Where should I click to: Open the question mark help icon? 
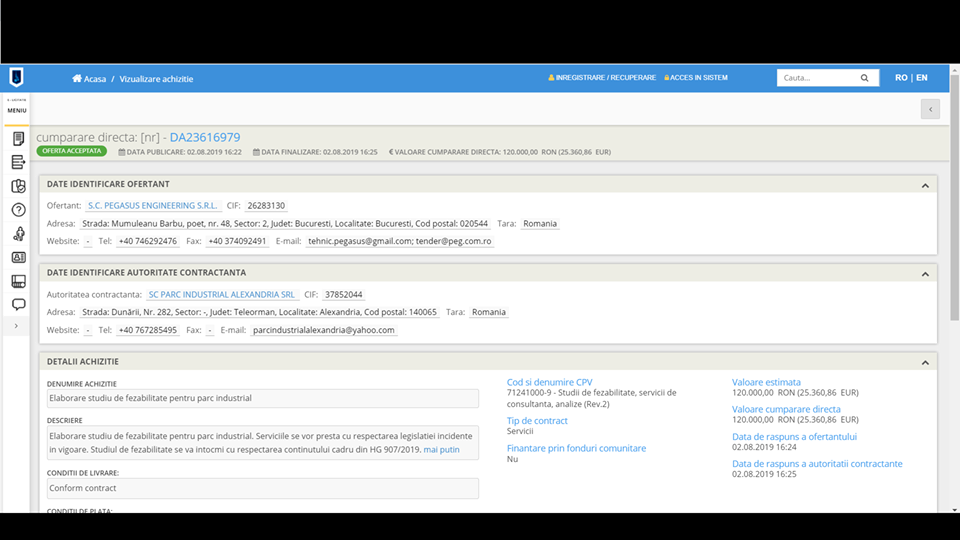pyautogui.click(x=18, y=210)
